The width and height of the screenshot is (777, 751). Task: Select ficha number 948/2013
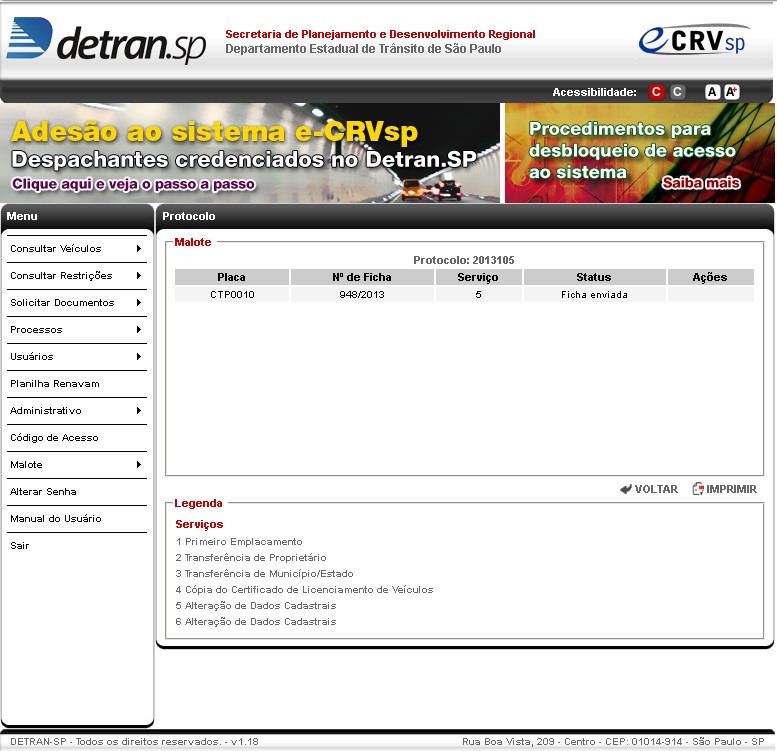[x=362, y=295]
